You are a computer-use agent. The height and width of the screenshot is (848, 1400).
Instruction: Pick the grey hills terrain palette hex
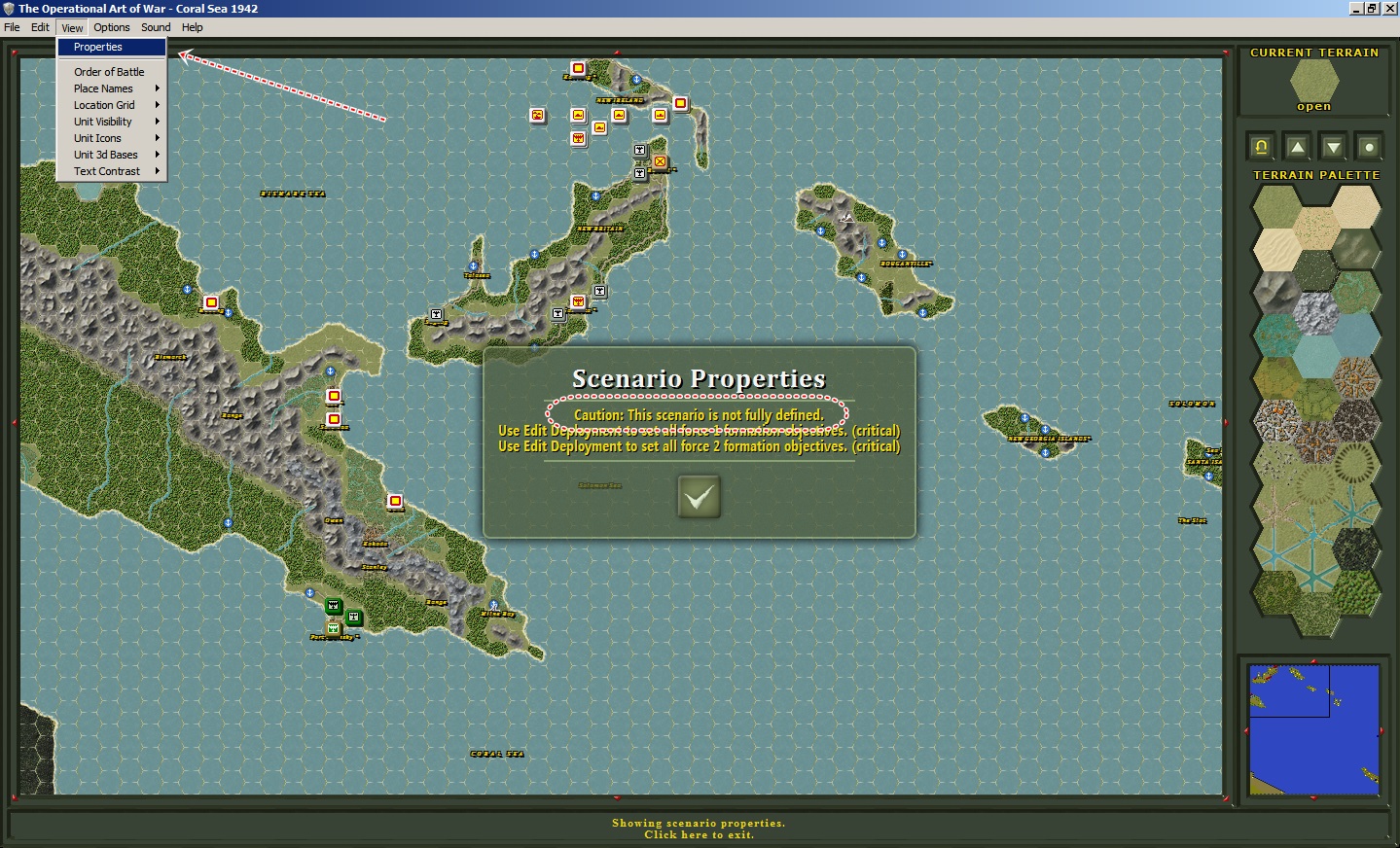pyautogui.click(x=1355, y=249)
